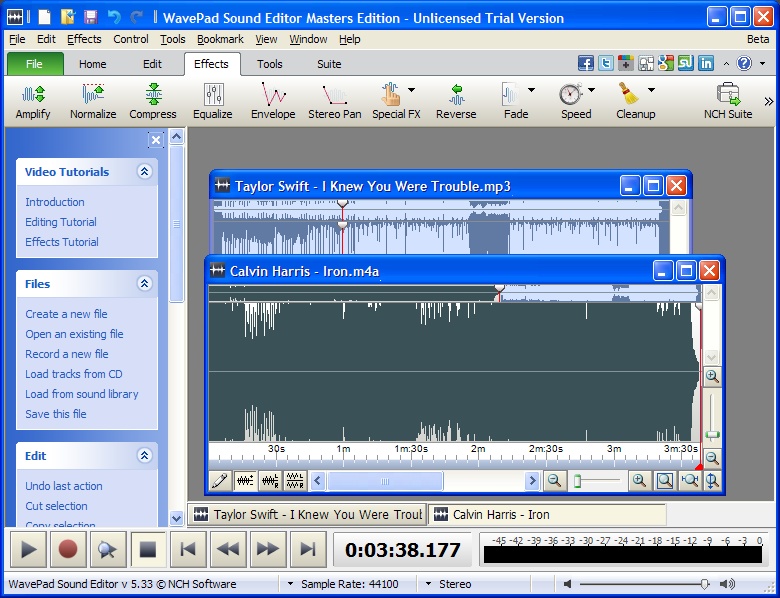Open the NCH Suite toolbox
This screenshot has height=598, width=780.
click(x=728, y=101)
